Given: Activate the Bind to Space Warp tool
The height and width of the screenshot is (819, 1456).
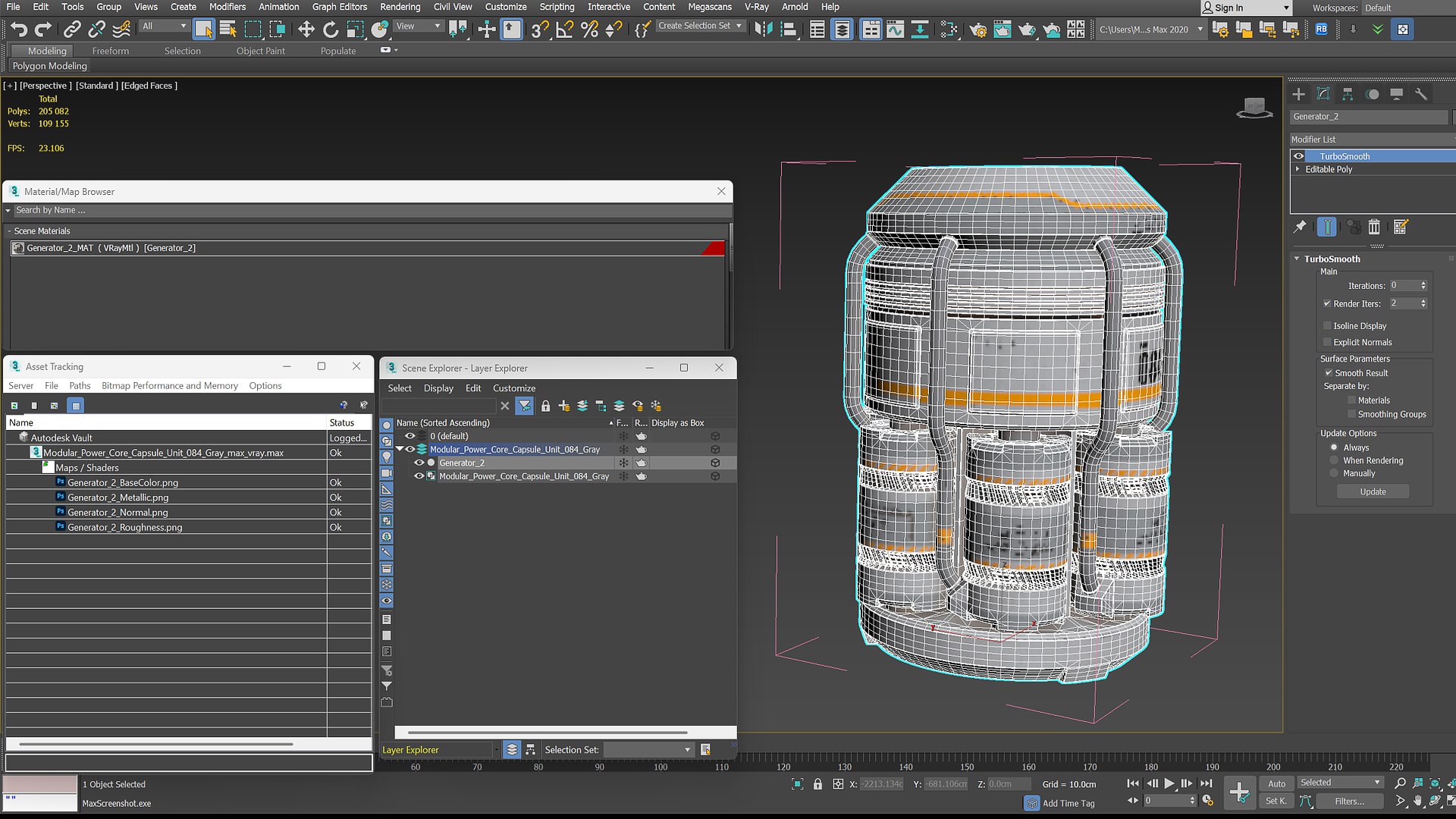Looking at the screenshot, I should click(x=121, y=29).
